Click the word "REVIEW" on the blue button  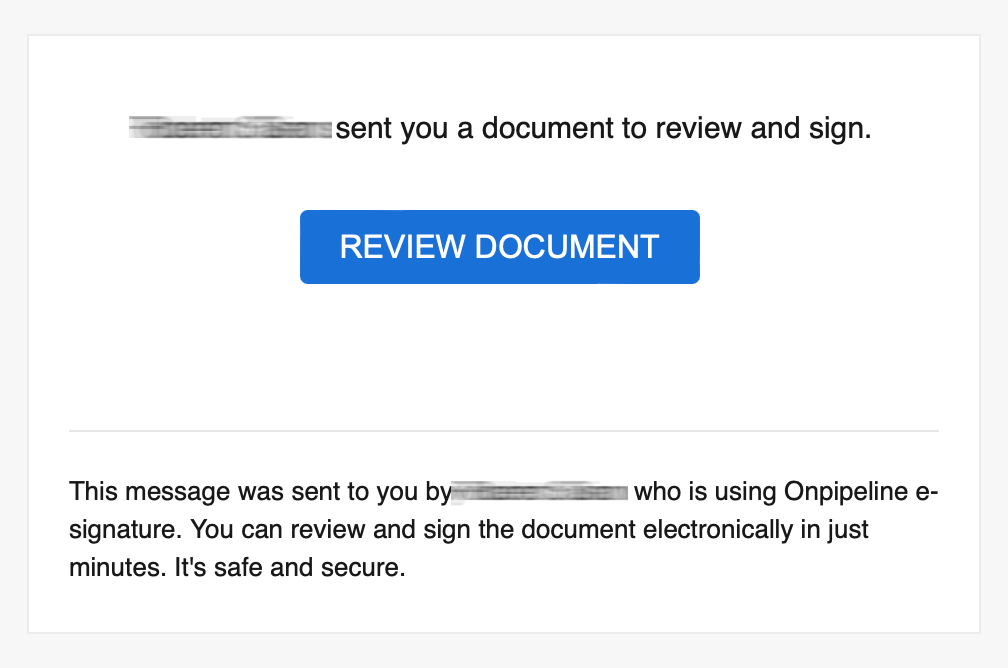point(402,246)
